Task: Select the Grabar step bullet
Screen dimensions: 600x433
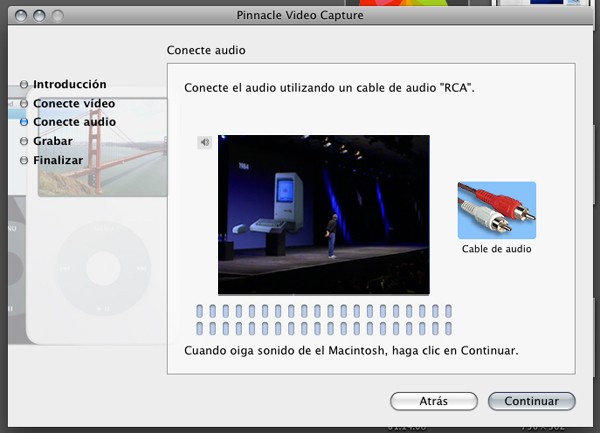Action: pyautogui.click(x=24, y=141)
